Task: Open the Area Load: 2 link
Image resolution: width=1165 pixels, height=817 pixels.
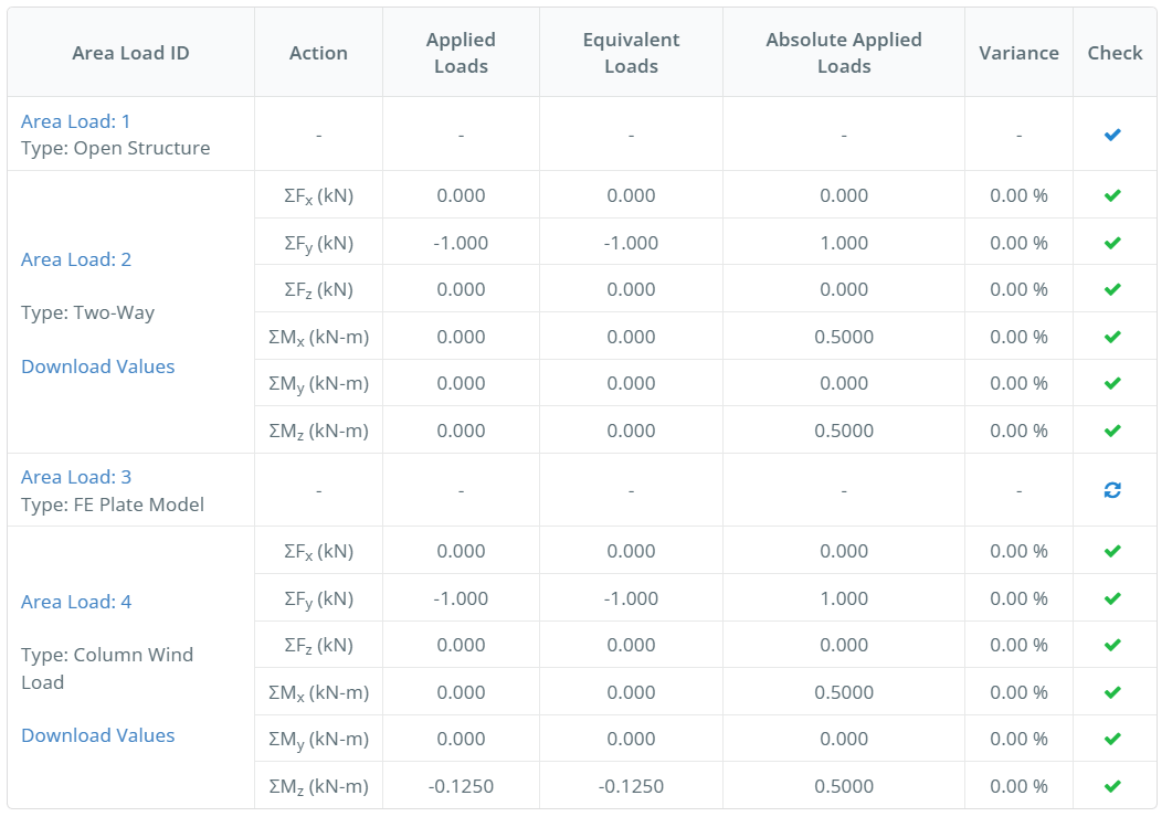Action: (x=76, y=259)
